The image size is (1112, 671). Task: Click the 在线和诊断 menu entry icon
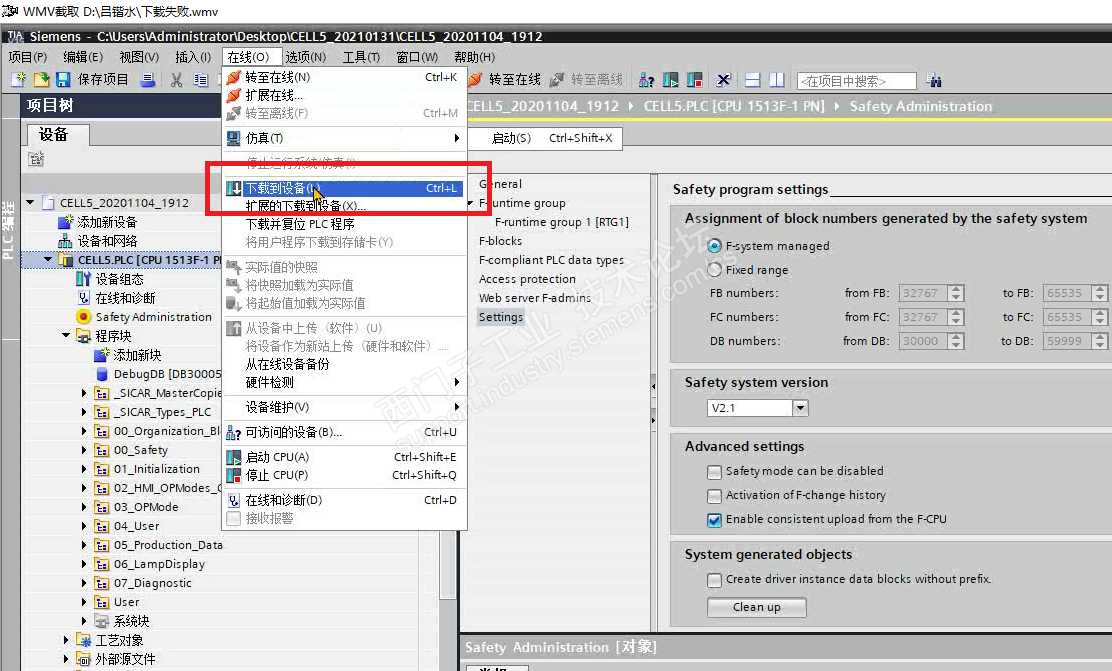[233, 500]
